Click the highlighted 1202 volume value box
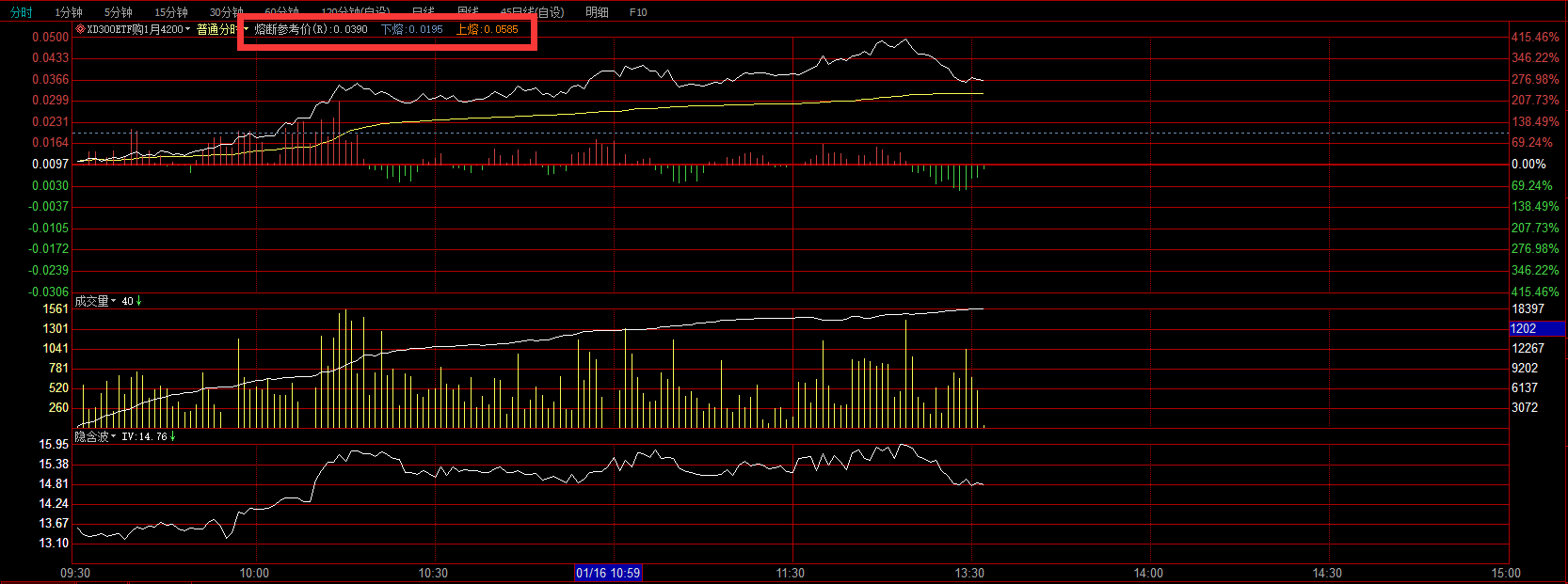Viewport: 1568px width, 584px height. tap(1537, 328)
